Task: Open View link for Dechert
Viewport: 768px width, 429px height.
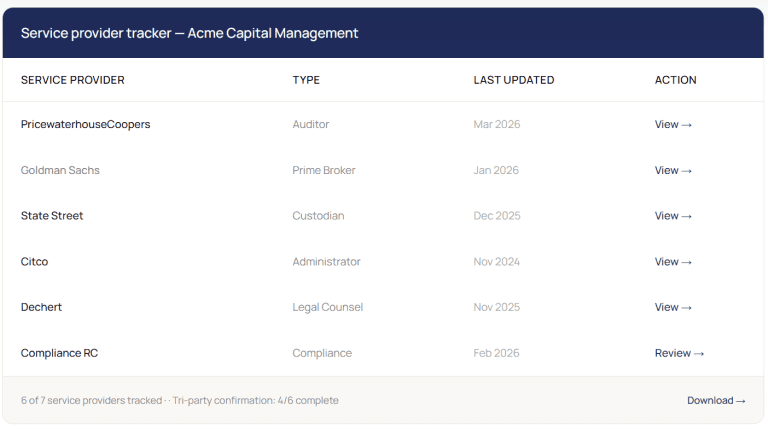Action: (x=673, y=307)
